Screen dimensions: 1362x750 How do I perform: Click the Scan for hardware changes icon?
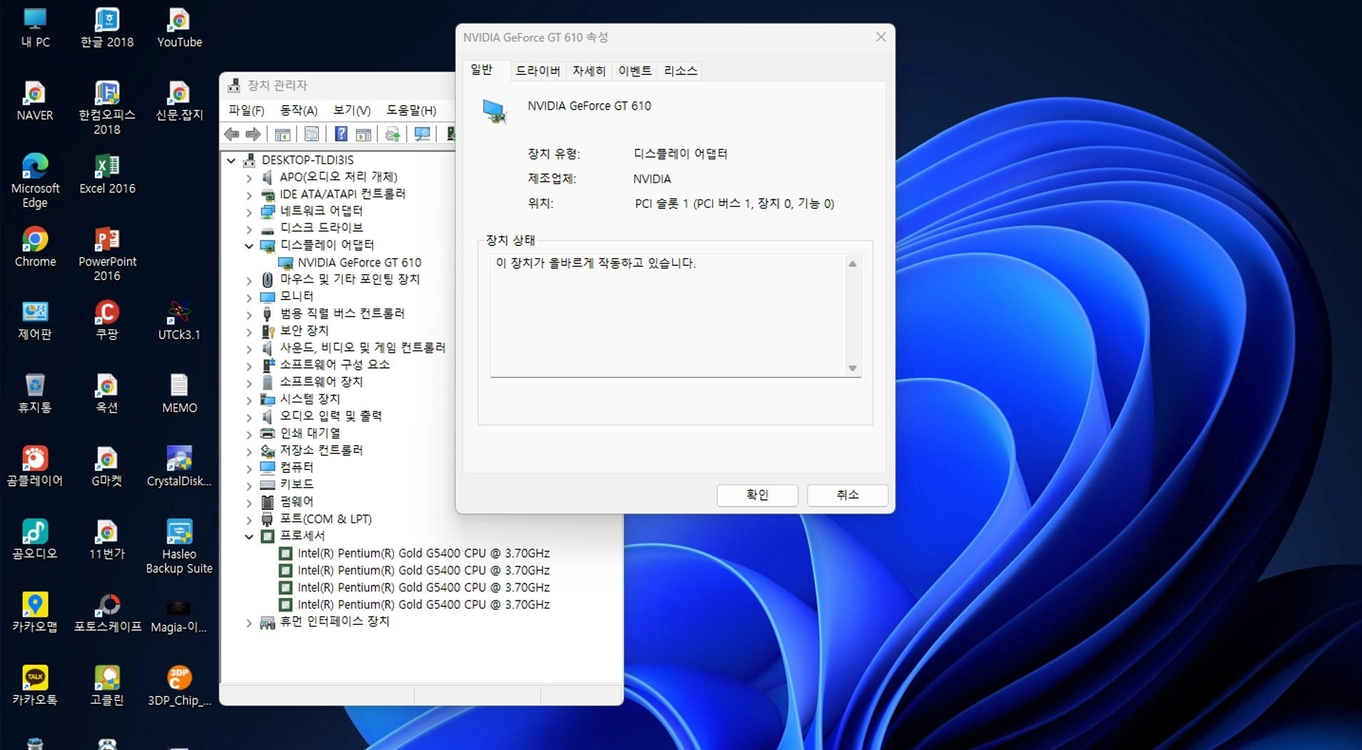point(422,134)
